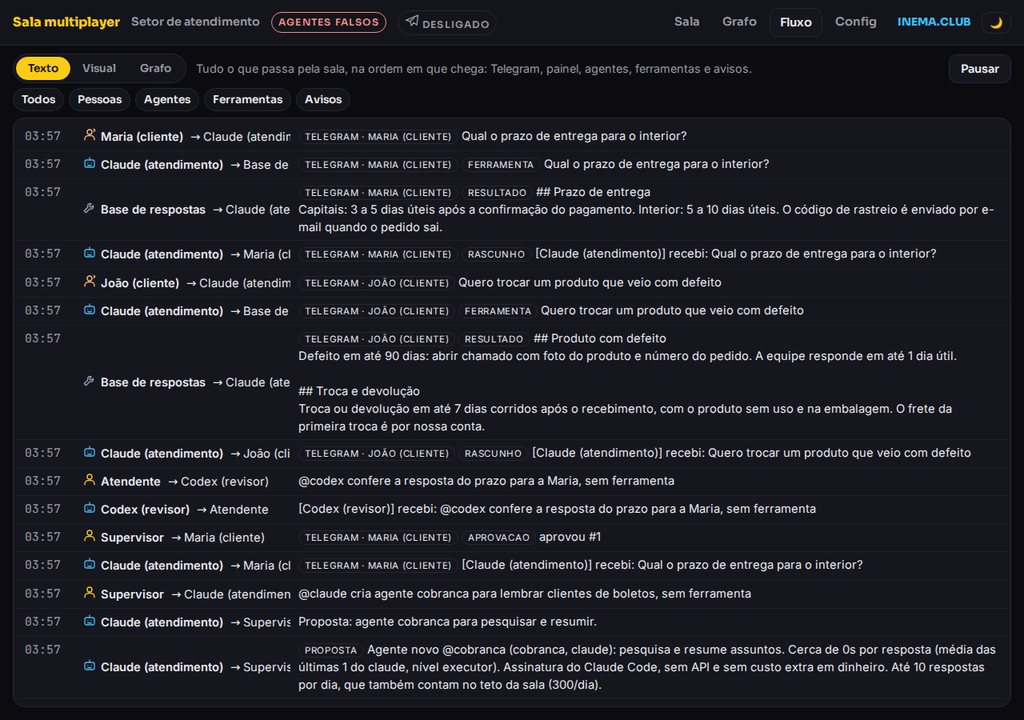Switch to Texto view mode
Image resolution: width=1024 pixels, height=720 pixels.
tap(43, 68)
